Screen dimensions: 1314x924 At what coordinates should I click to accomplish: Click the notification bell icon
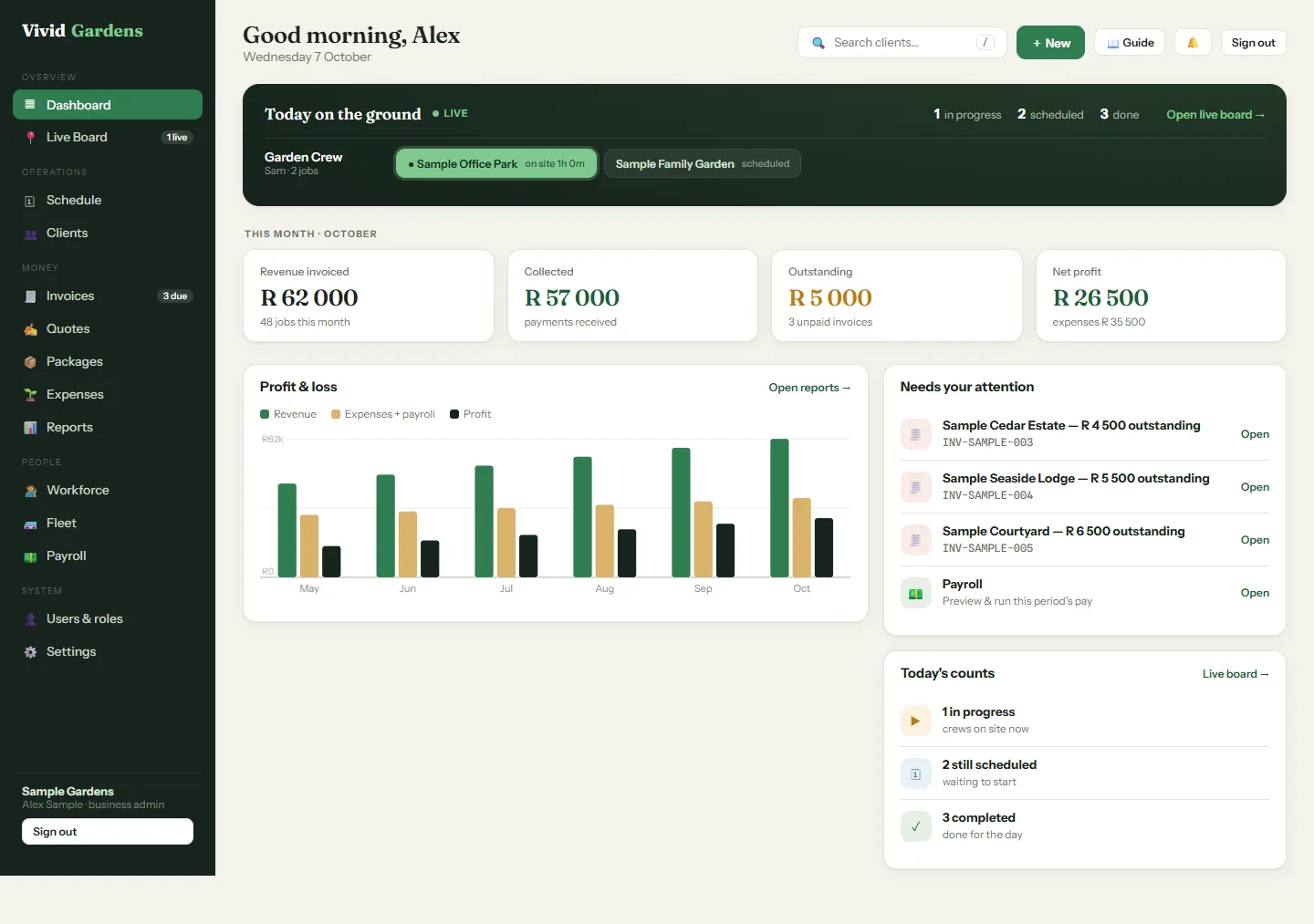(x=1193, y=43)
